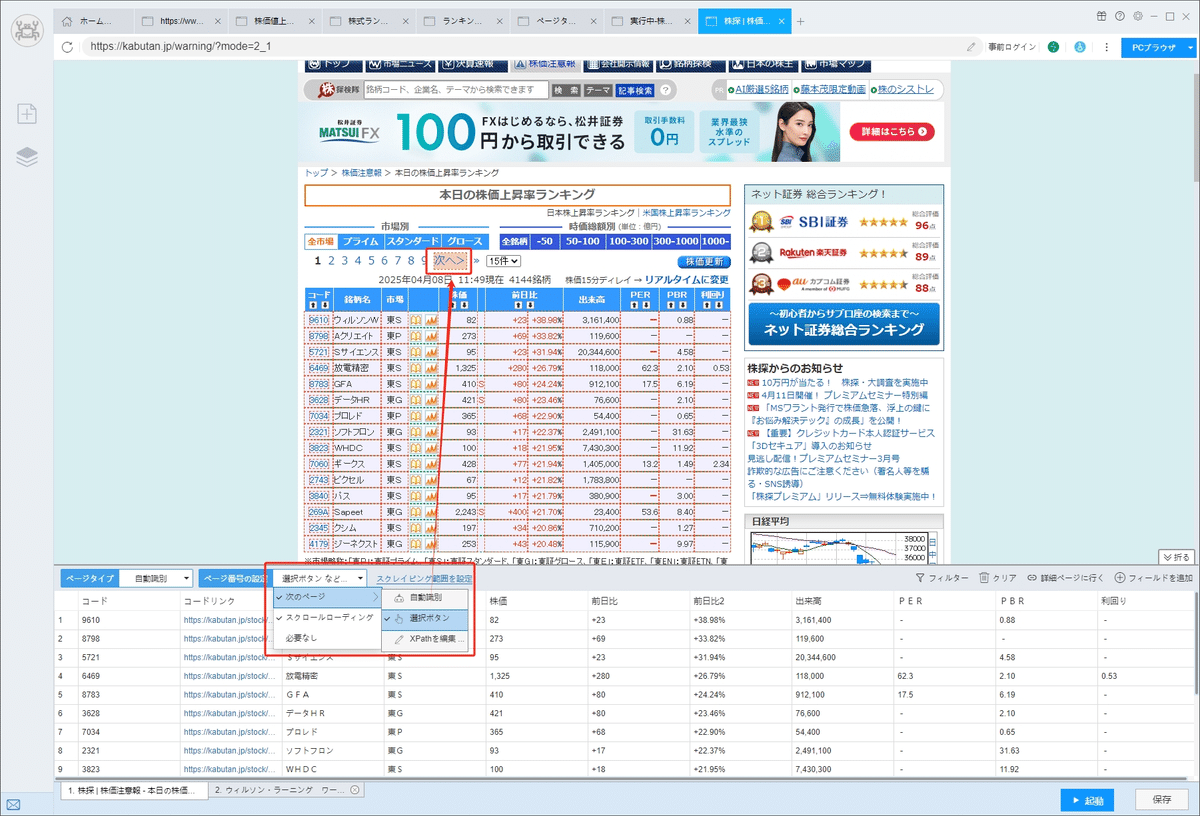Screen dimensions: 1200x816
Task: Choose 自動識別 submenu option
Action: [425, 598]
